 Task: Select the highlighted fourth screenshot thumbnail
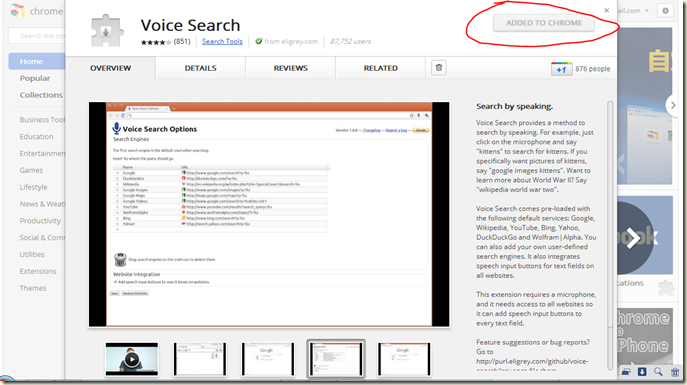point(336,359)
